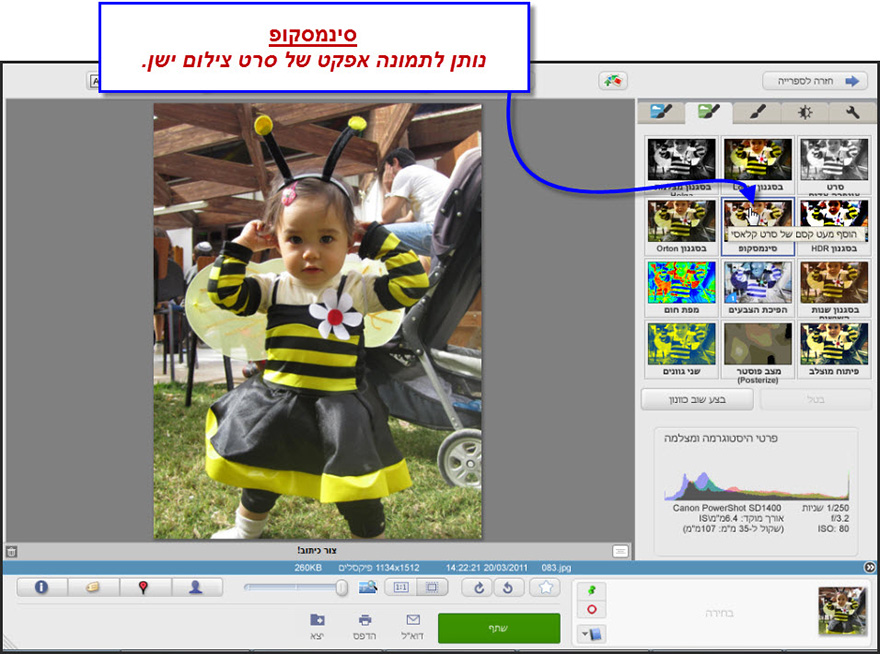The width and height of the screenshot is (880, 654).
Task: Open the email (דוא"ל) sharing icon
Action: tap(411, 625)
